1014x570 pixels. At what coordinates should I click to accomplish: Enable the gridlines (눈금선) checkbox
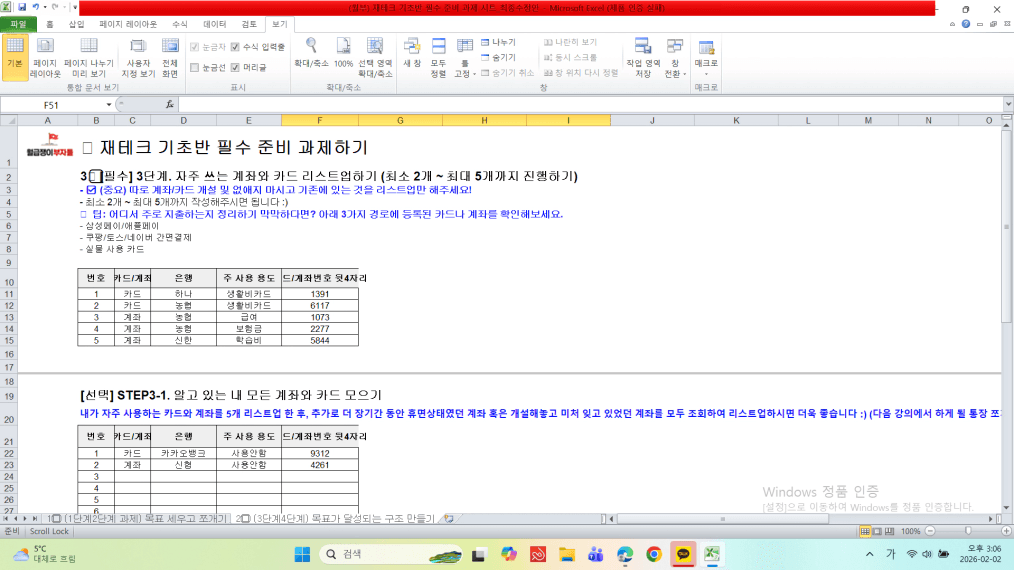[195, 67]
